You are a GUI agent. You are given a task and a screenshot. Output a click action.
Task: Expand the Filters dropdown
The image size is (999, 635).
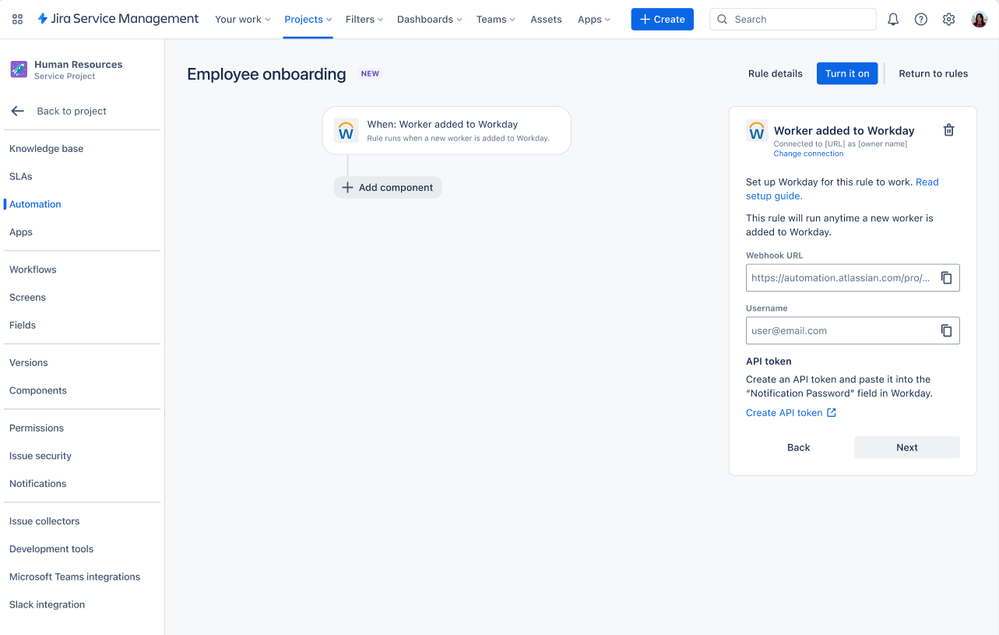[x=363, y=18]
